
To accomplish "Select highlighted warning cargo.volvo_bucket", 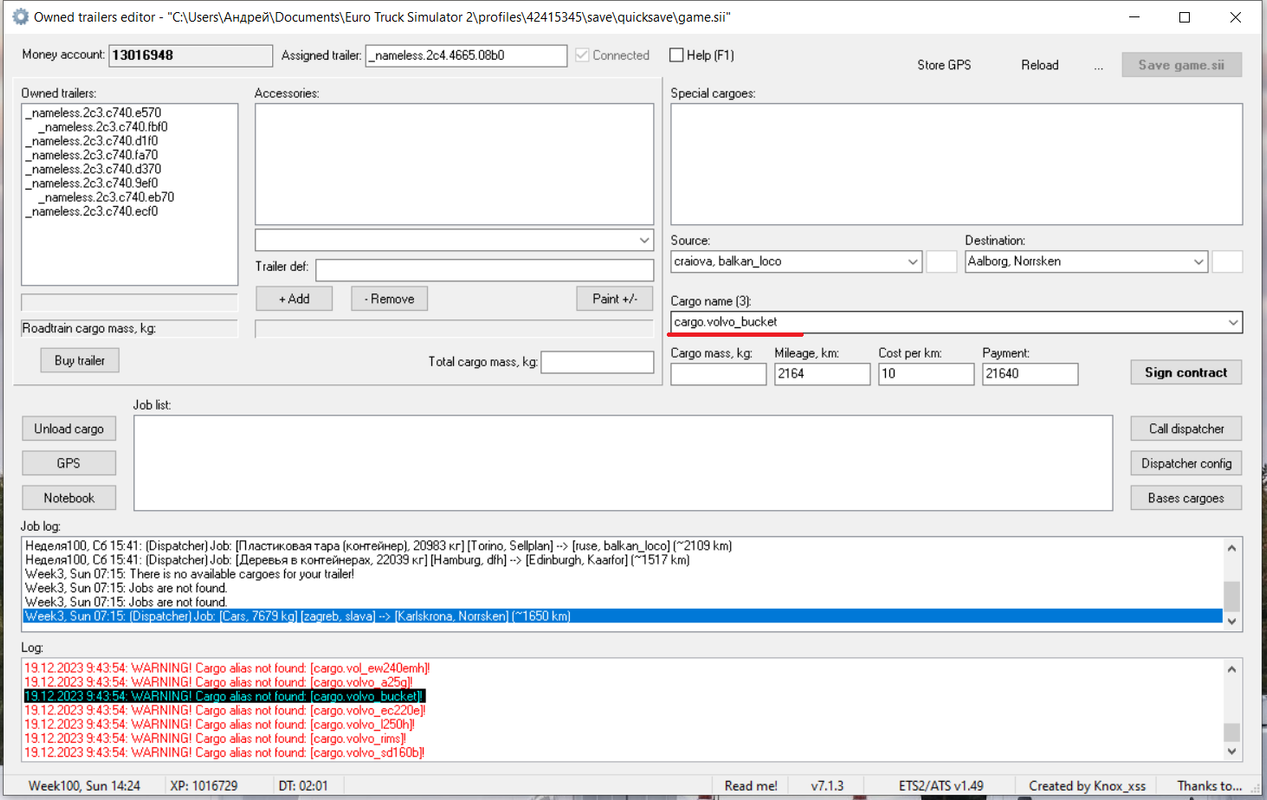I will (x=225, y=696).
